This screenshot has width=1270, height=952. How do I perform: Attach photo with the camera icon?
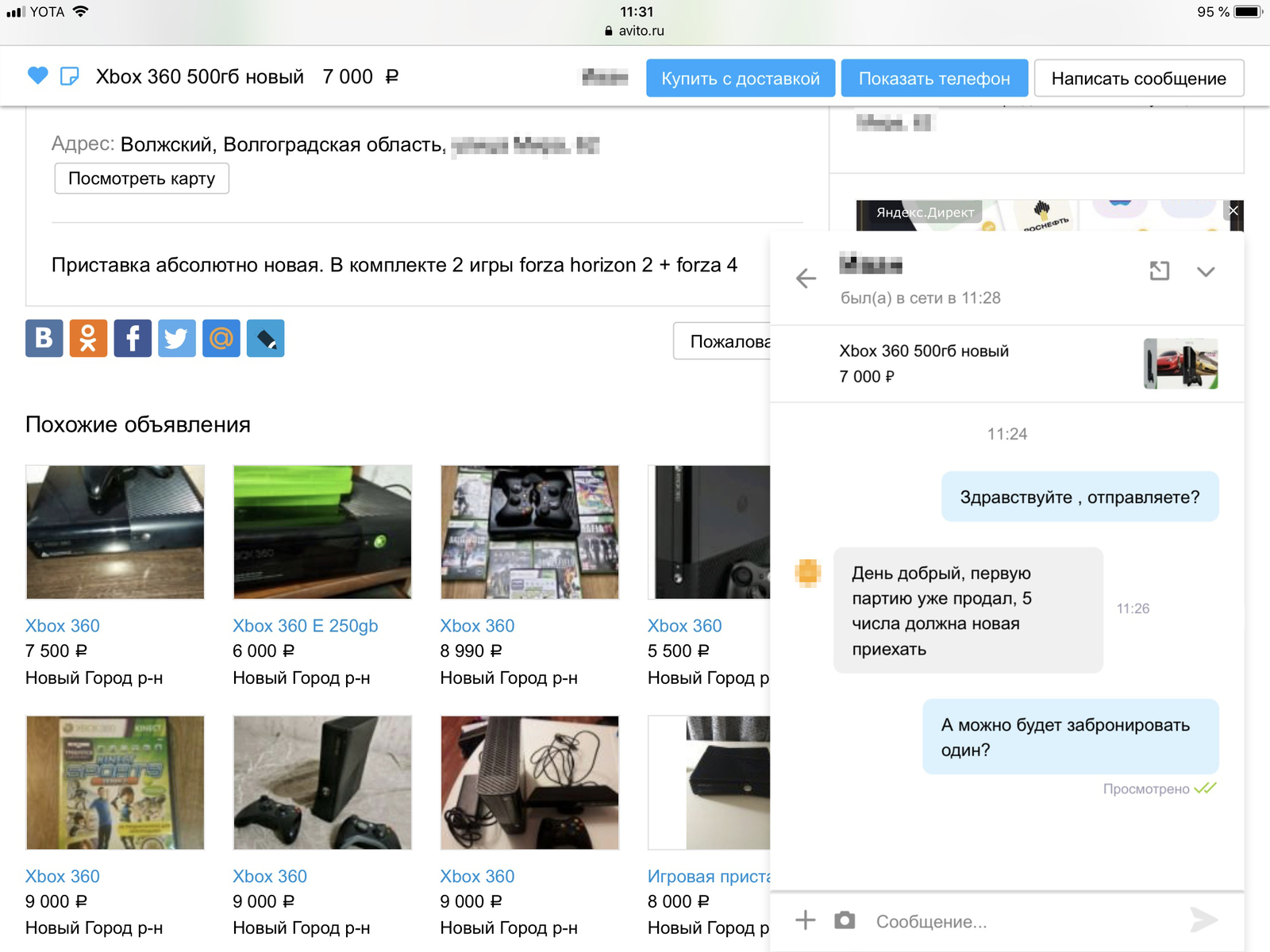tap(845, 920)
